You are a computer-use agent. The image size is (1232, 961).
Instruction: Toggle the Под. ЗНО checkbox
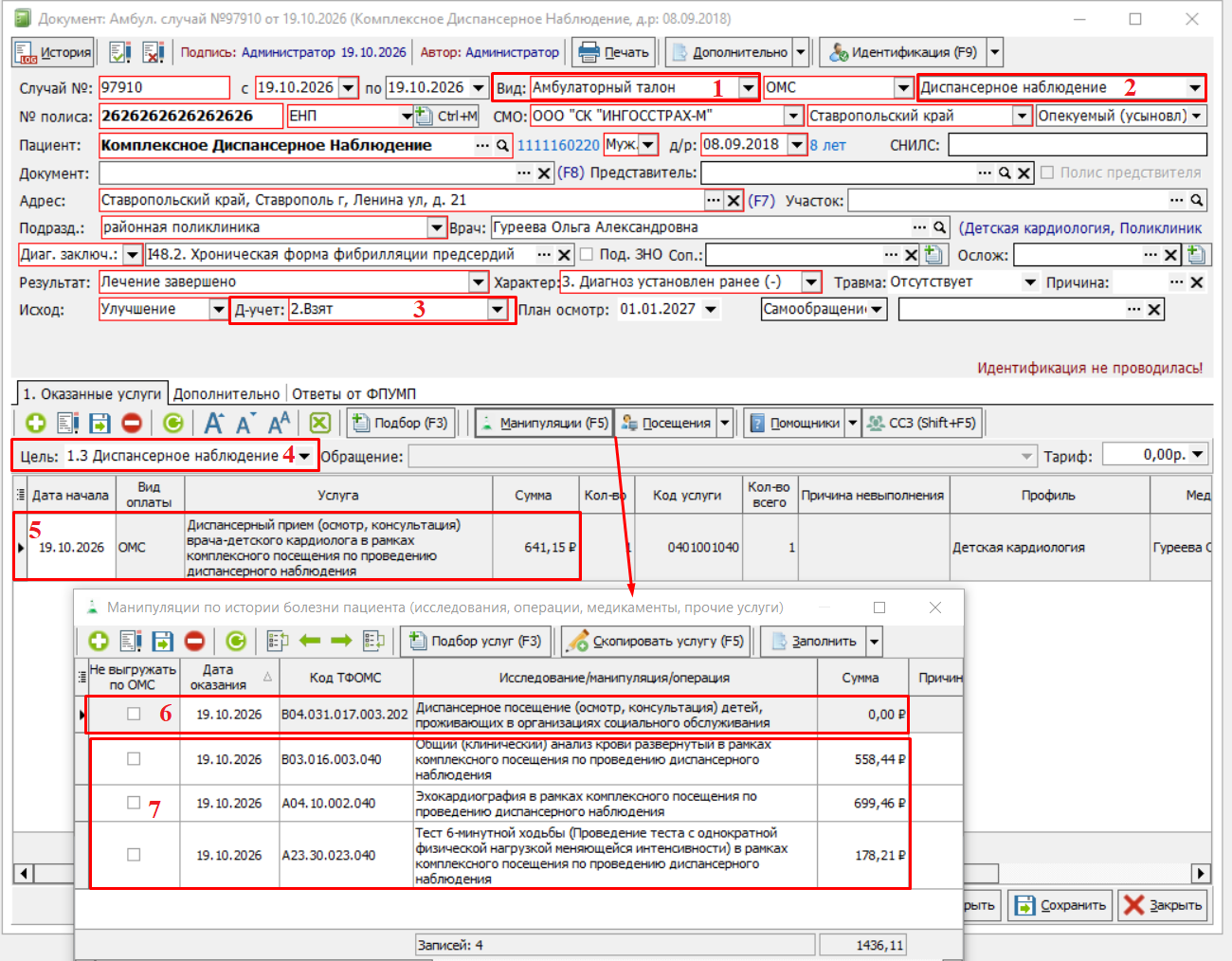(586, 254)
